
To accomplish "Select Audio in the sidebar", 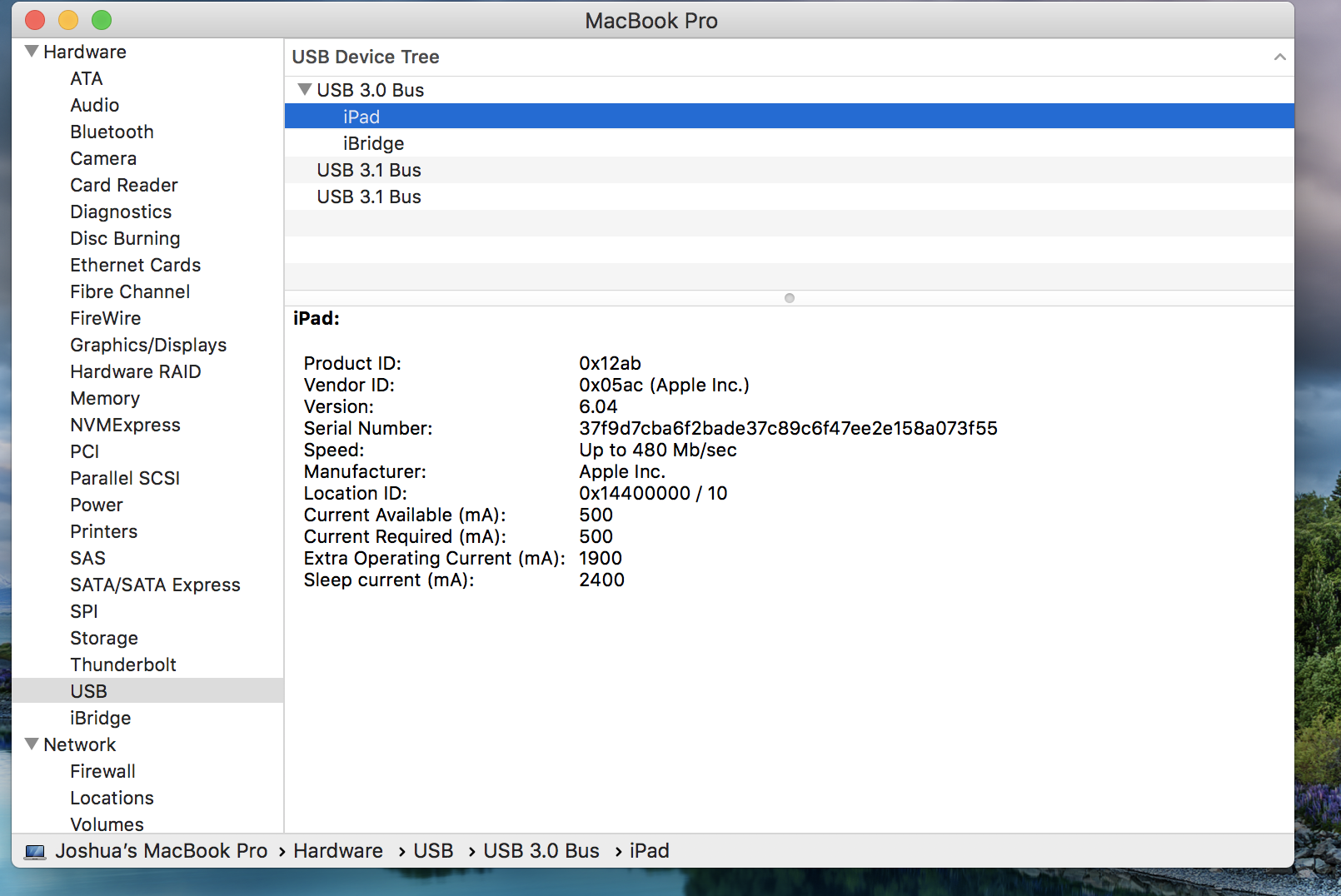I will 95,105.
